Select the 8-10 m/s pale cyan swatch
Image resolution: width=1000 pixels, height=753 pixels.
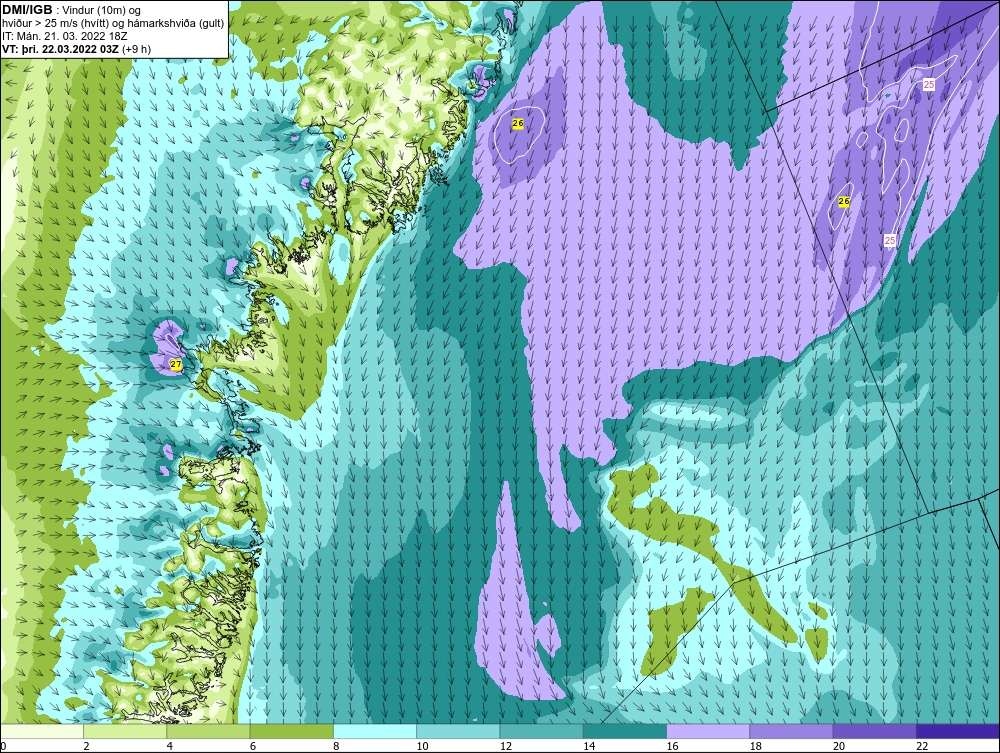375,731
